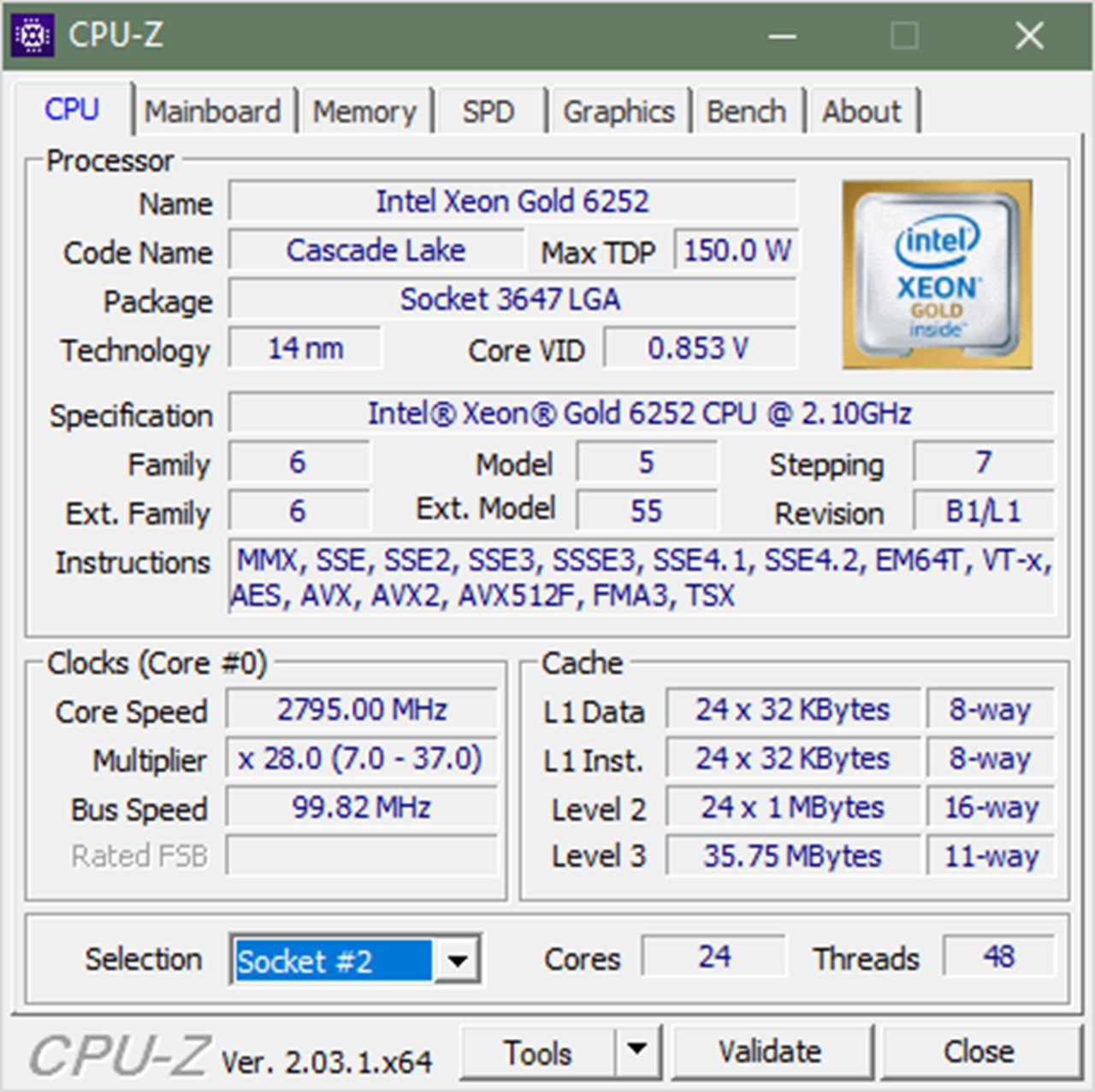This screenshot has height=1092, width=1095.
Task: Click L1 Inst. associativity 8-way
Action: (991, 758)
